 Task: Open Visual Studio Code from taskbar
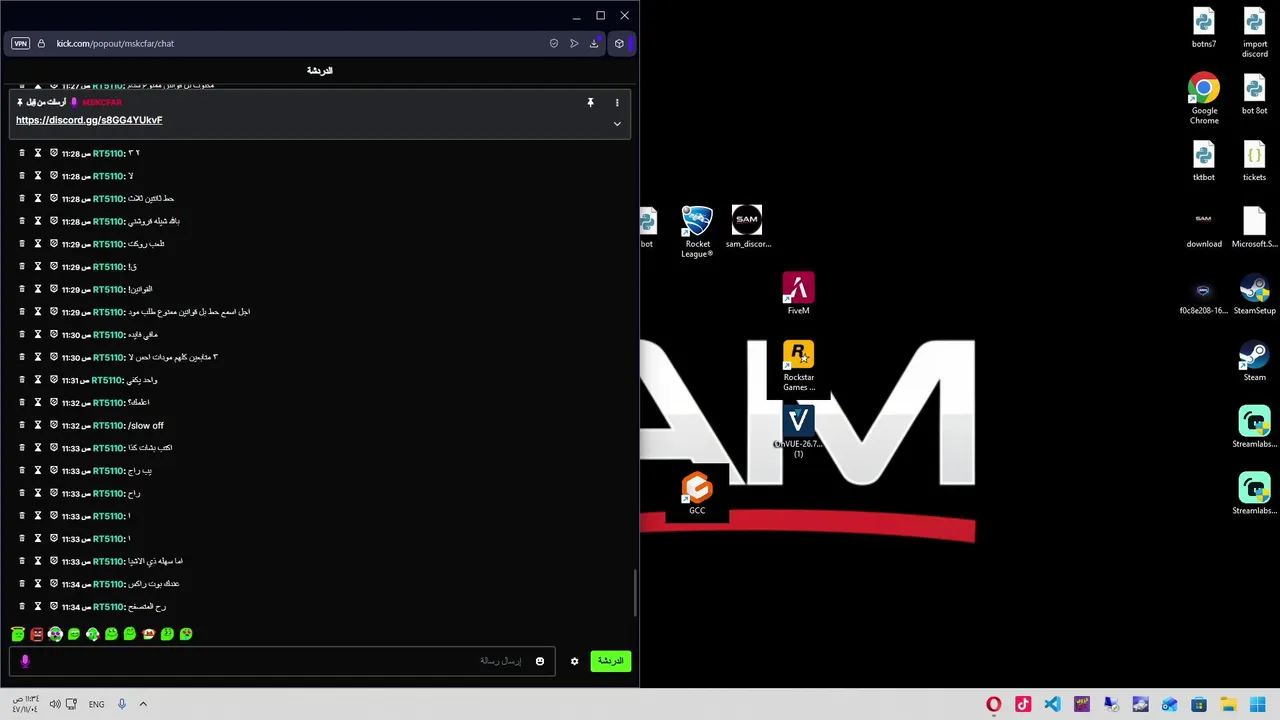(x=1052, y=705)
